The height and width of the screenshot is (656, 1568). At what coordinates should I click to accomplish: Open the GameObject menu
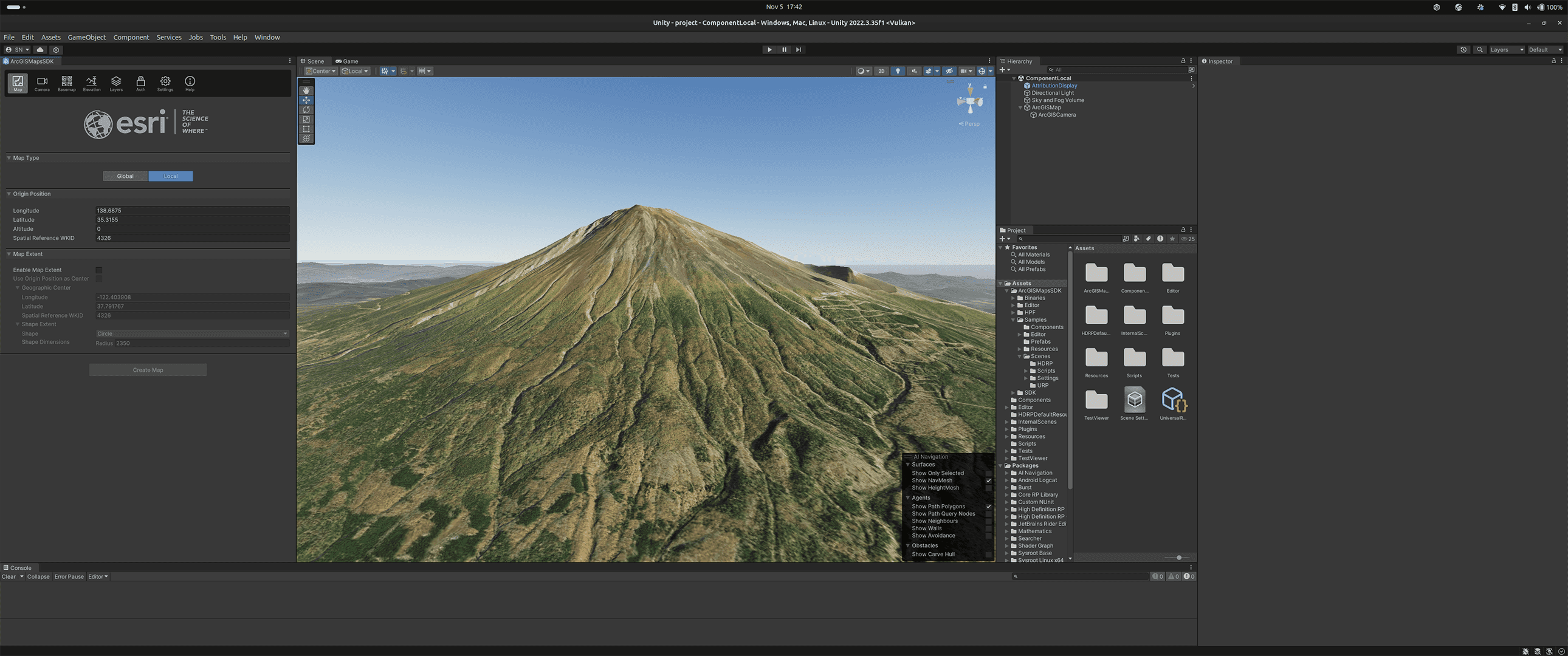pos(86,37)
